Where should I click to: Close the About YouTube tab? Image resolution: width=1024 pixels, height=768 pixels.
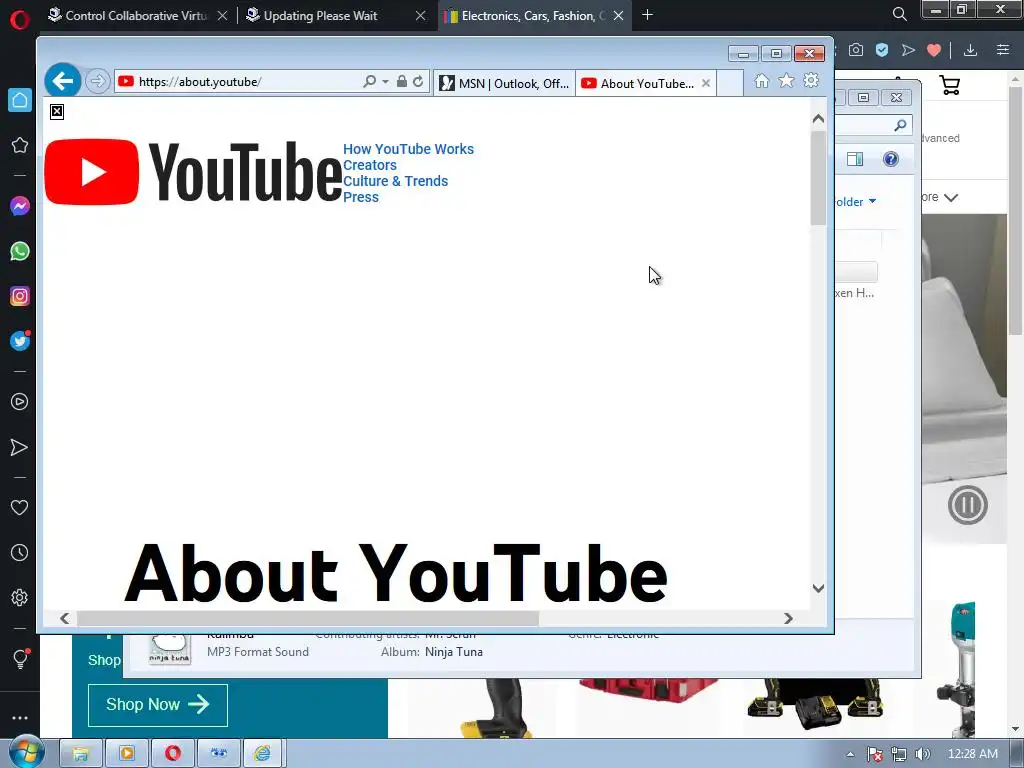pos(706,84)
